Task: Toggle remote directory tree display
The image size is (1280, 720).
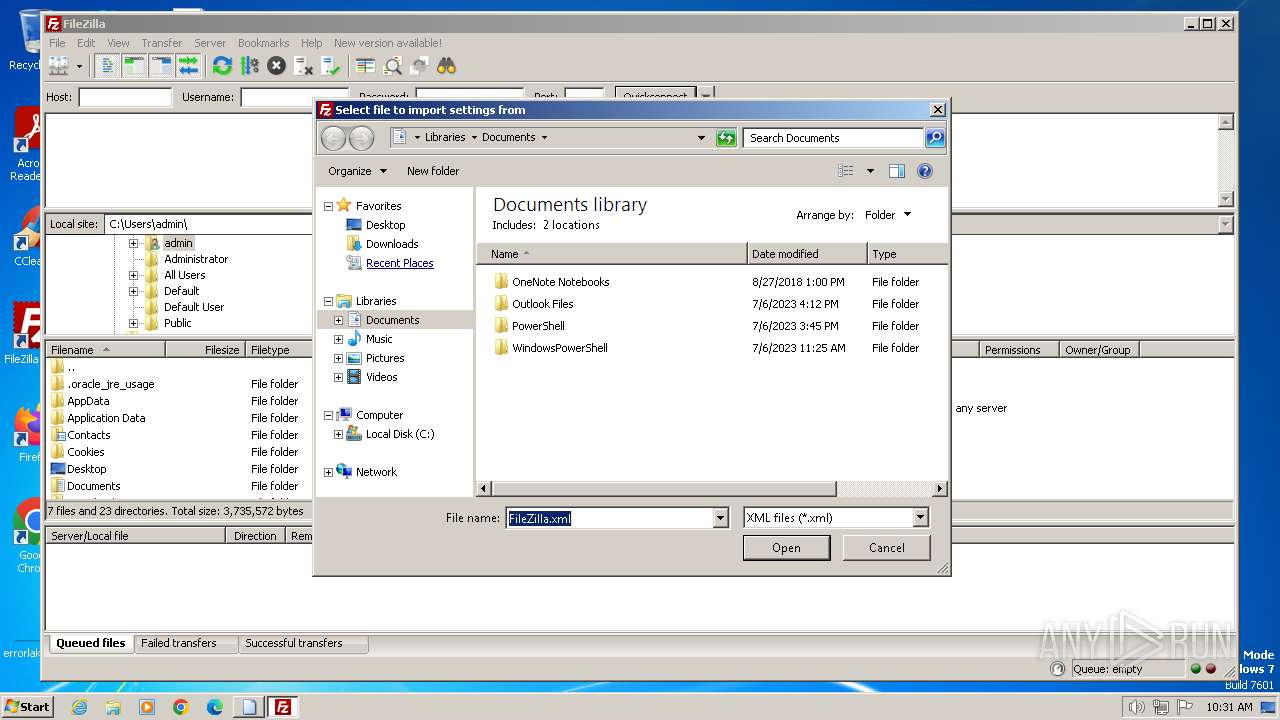Action: [161, 66]
